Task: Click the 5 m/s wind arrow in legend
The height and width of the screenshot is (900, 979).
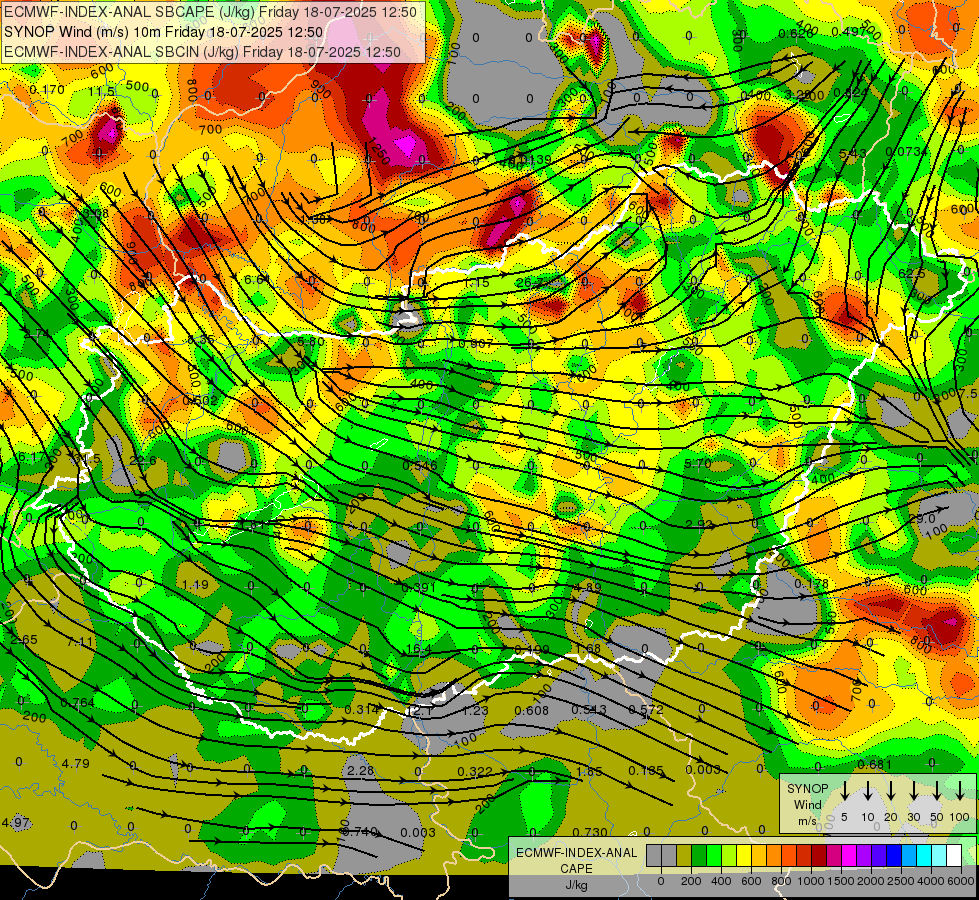Action: pos(844,792)
